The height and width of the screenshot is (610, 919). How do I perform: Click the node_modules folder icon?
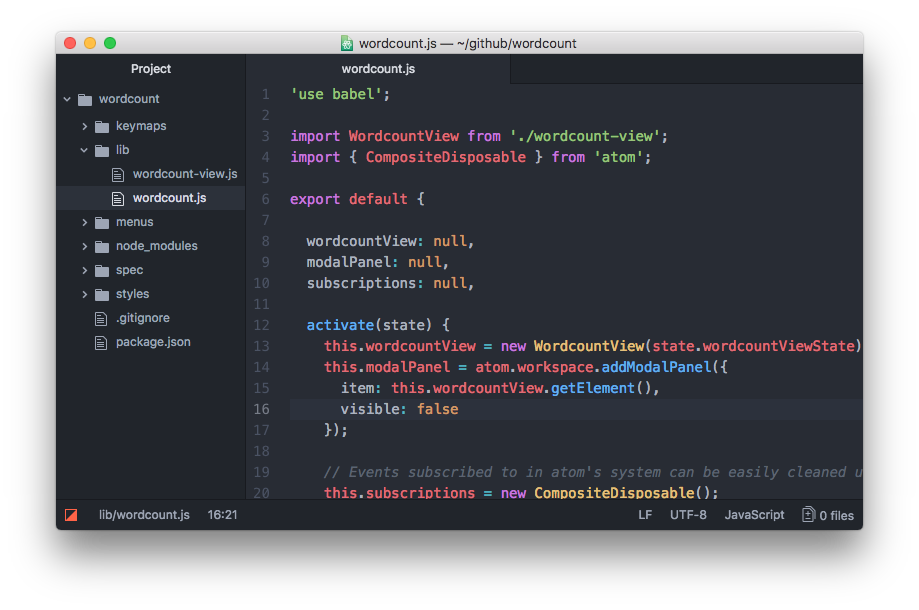point(102,246)
